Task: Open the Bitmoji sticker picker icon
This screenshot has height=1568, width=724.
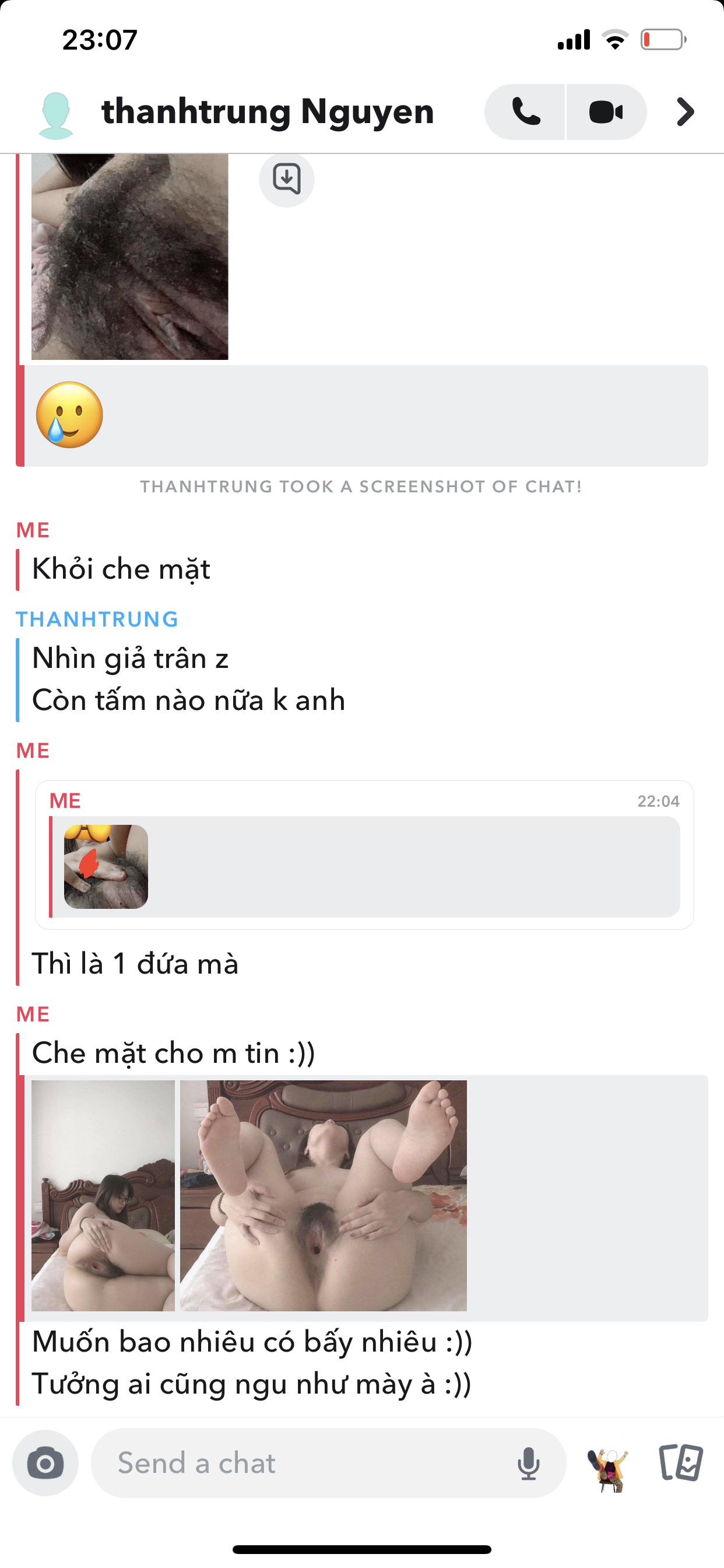Action: click(608, 1468)
